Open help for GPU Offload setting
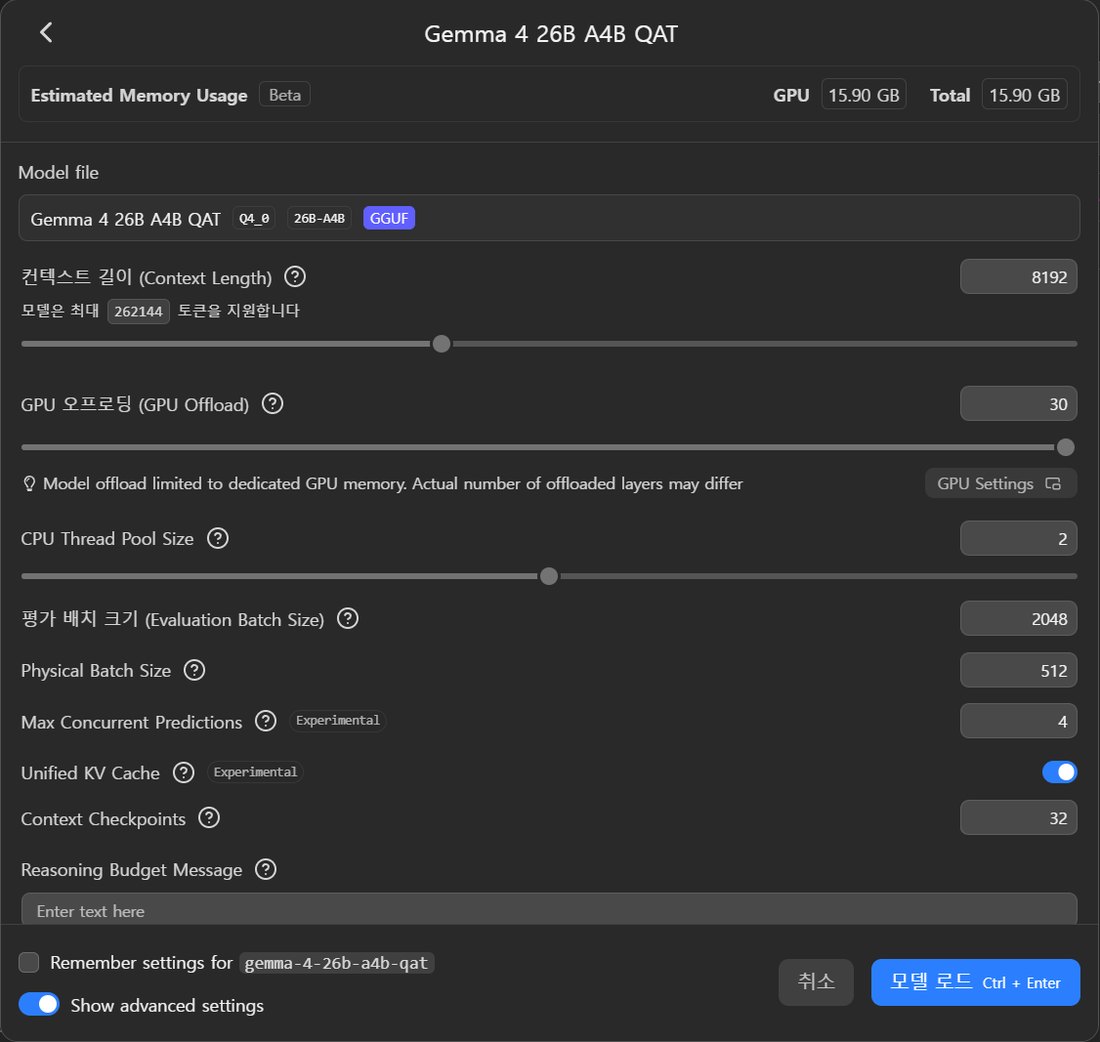The width and height of the screenshot is (1100, 1042). 272,403
